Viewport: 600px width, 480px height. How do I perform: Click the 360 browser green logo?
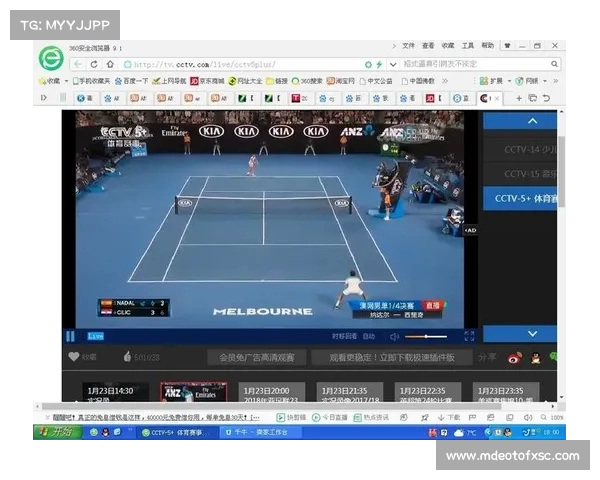click(x=51, y=57)
